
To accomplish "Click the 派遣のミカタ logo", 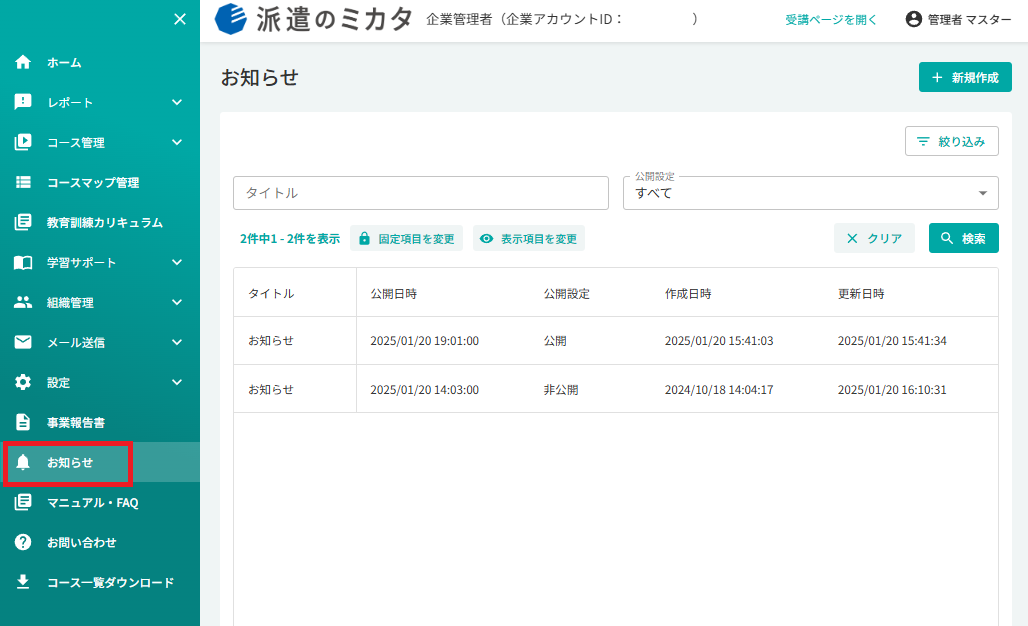I will click(313, 19).
